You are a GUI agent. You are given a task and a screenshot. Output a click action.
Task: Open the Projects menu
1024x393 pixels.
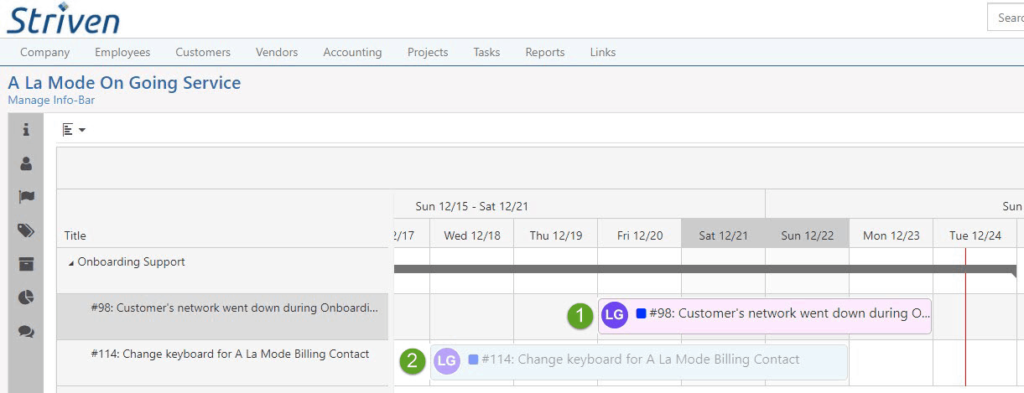[x=428, y=52]
